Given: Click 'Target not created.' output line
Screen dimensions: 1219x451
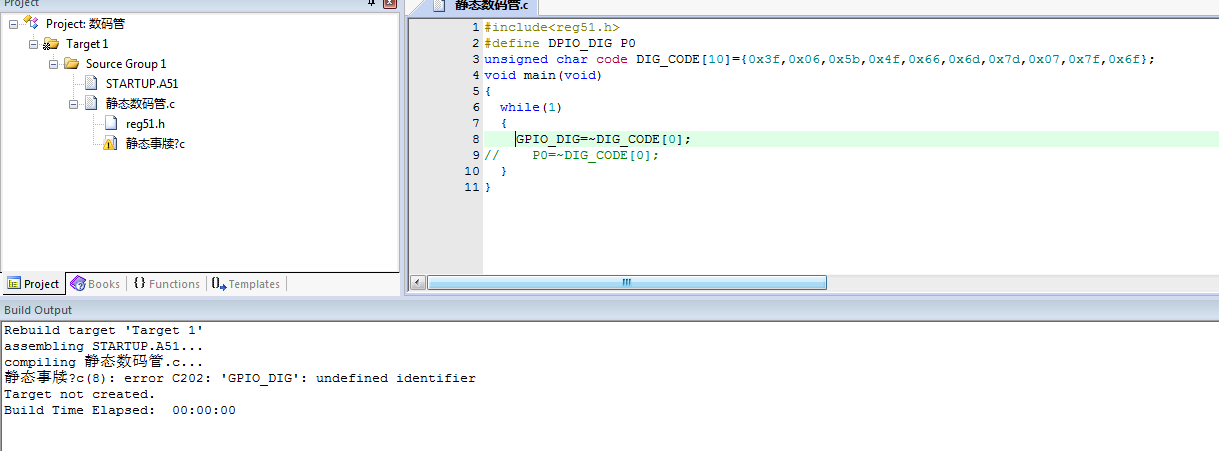Looking at the screenshot, I should pos(79,394).
